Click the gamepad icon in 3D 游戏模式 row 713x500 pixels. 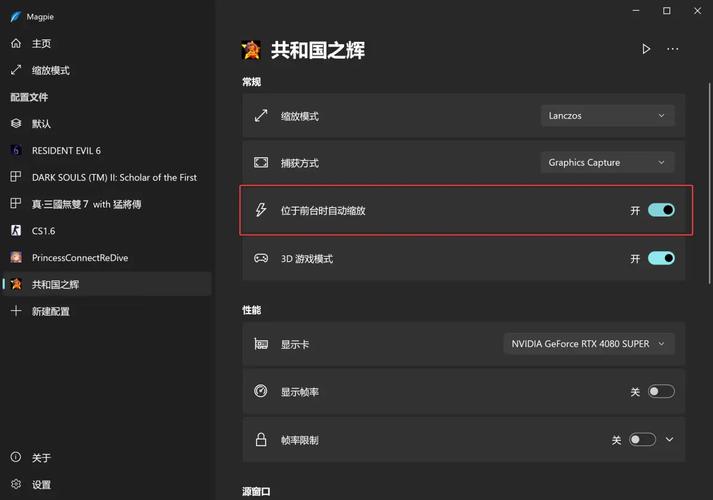pyautogui.click(x=261, y=258)
